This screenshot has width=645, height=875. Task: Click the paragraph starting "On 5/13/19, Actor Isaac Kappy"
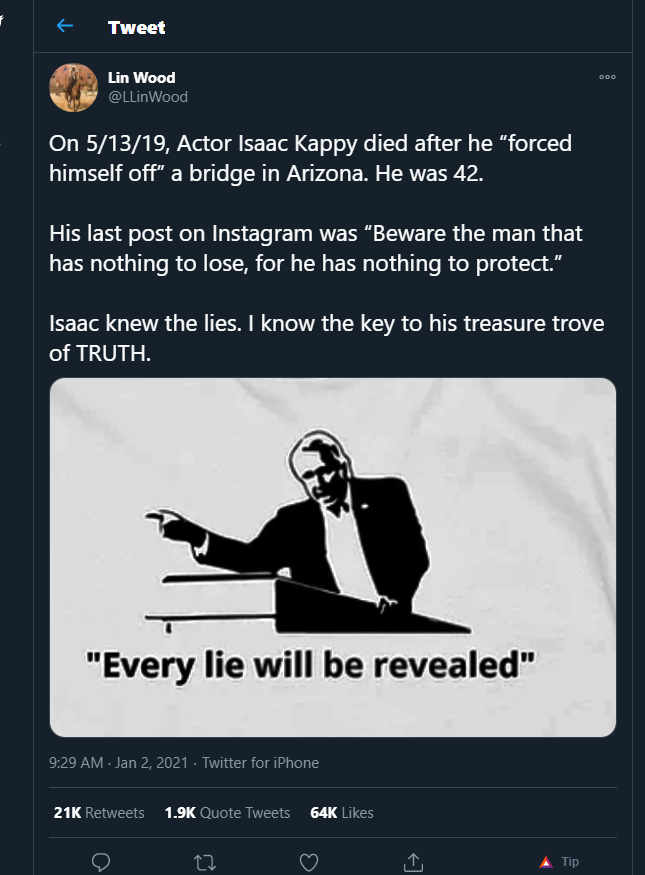310,157
